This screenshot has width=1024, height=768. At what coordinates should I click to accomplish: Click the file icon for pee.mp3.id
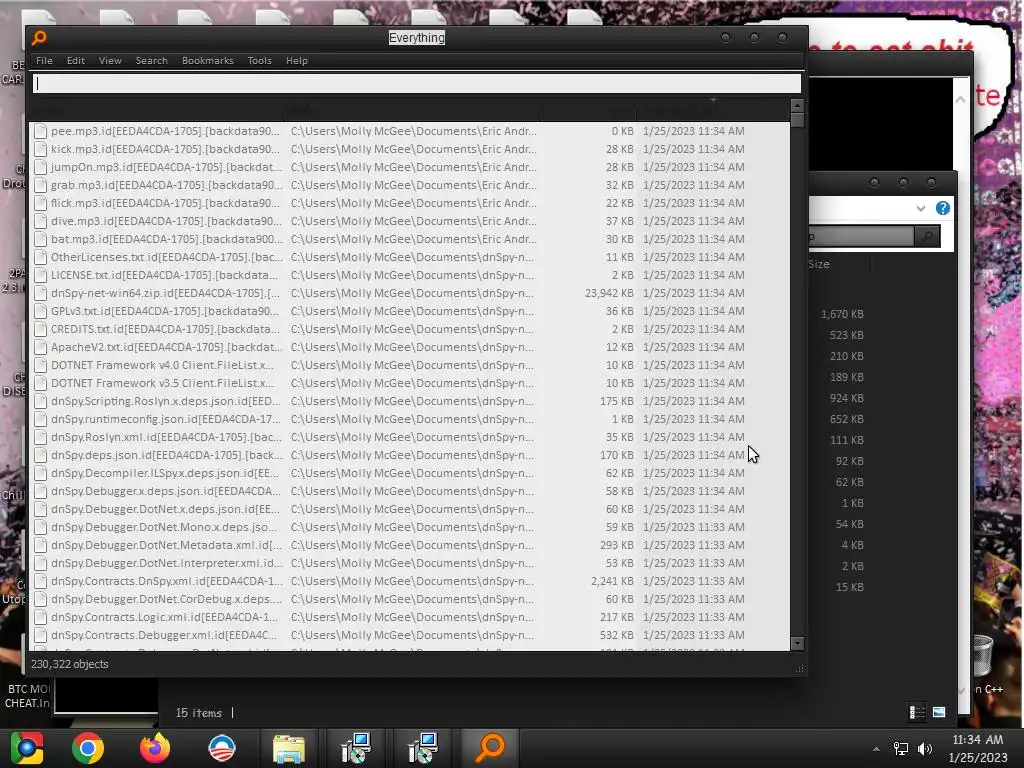(x=40, y=131)
